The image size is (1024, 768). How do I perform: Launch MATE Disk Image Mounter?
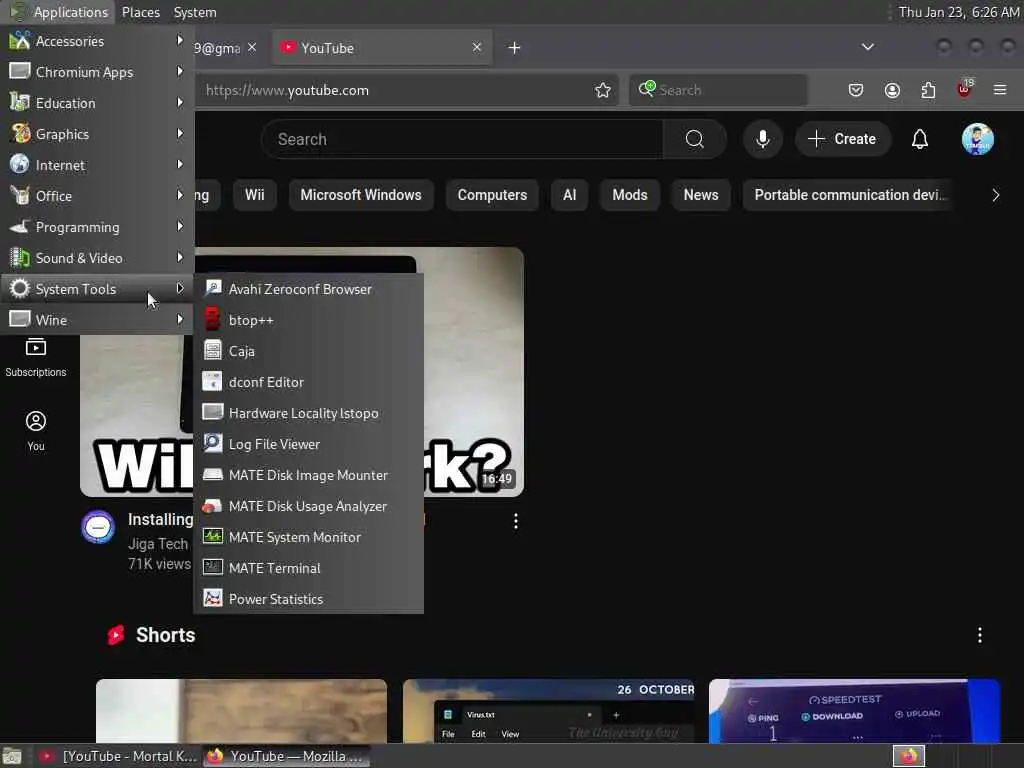(x=309, y=475)
